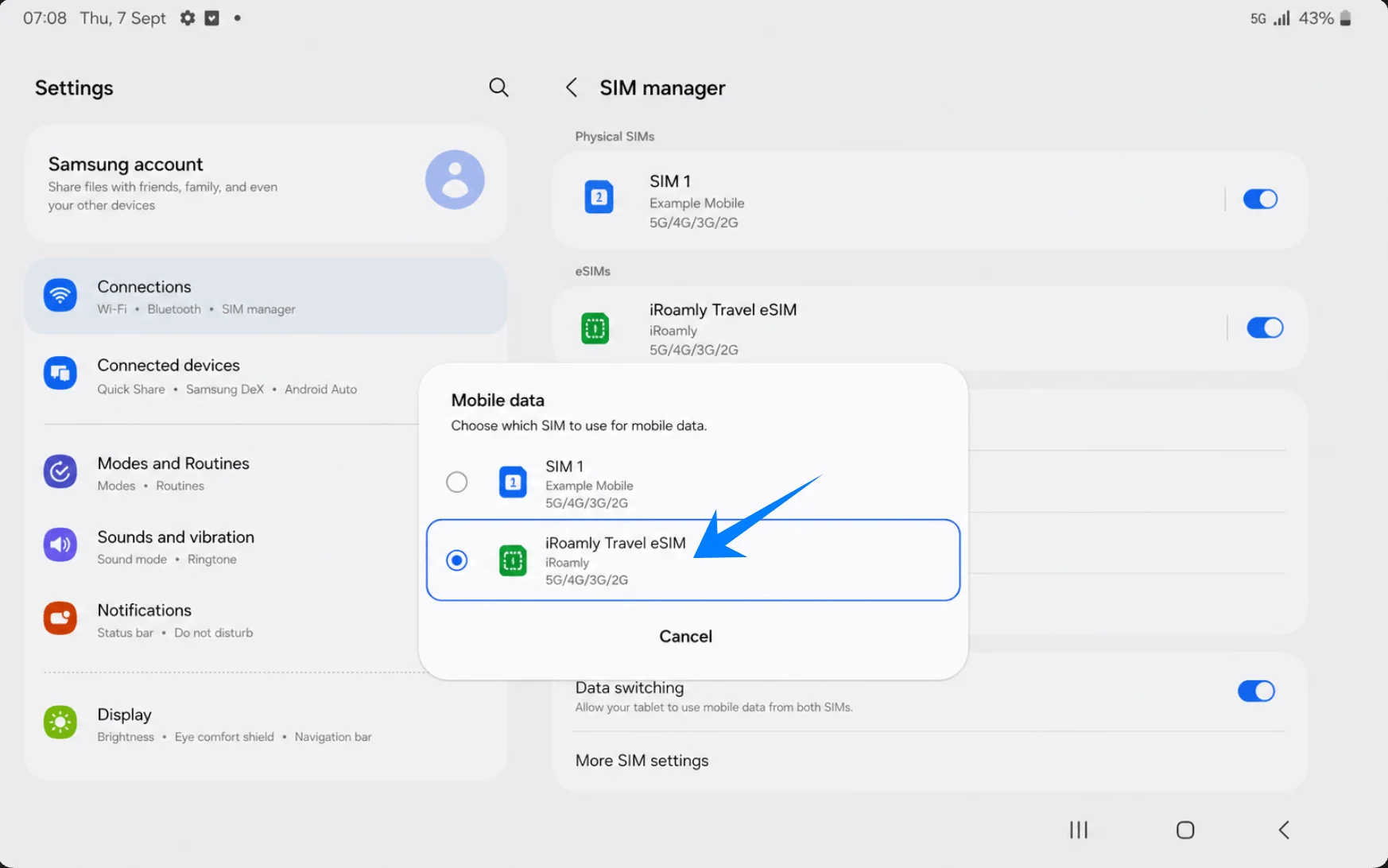Tap the green iRoamly eSIM icon in dialog
This screenshot has width=1388, height=868.
point(513,561)
